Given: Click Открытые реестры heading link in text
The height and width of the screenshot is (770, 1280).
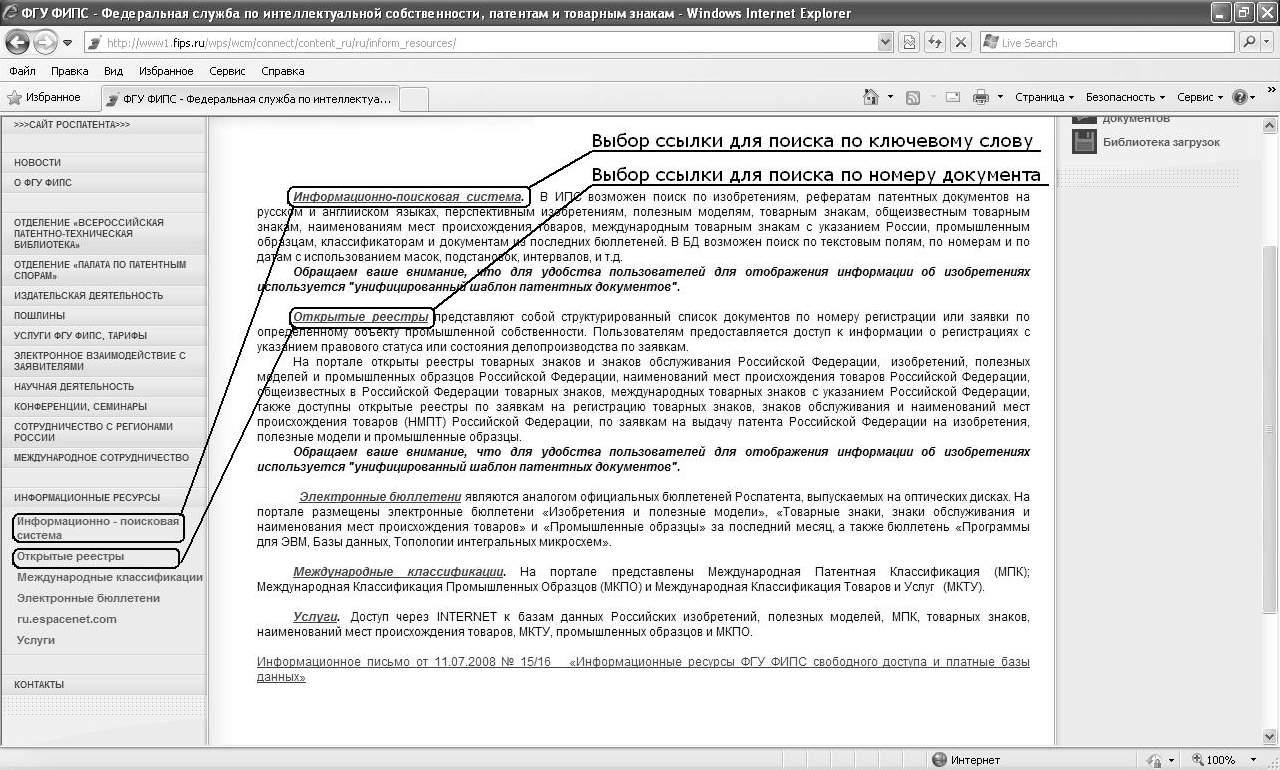Looking at the screenshot, I should [361, 317].
